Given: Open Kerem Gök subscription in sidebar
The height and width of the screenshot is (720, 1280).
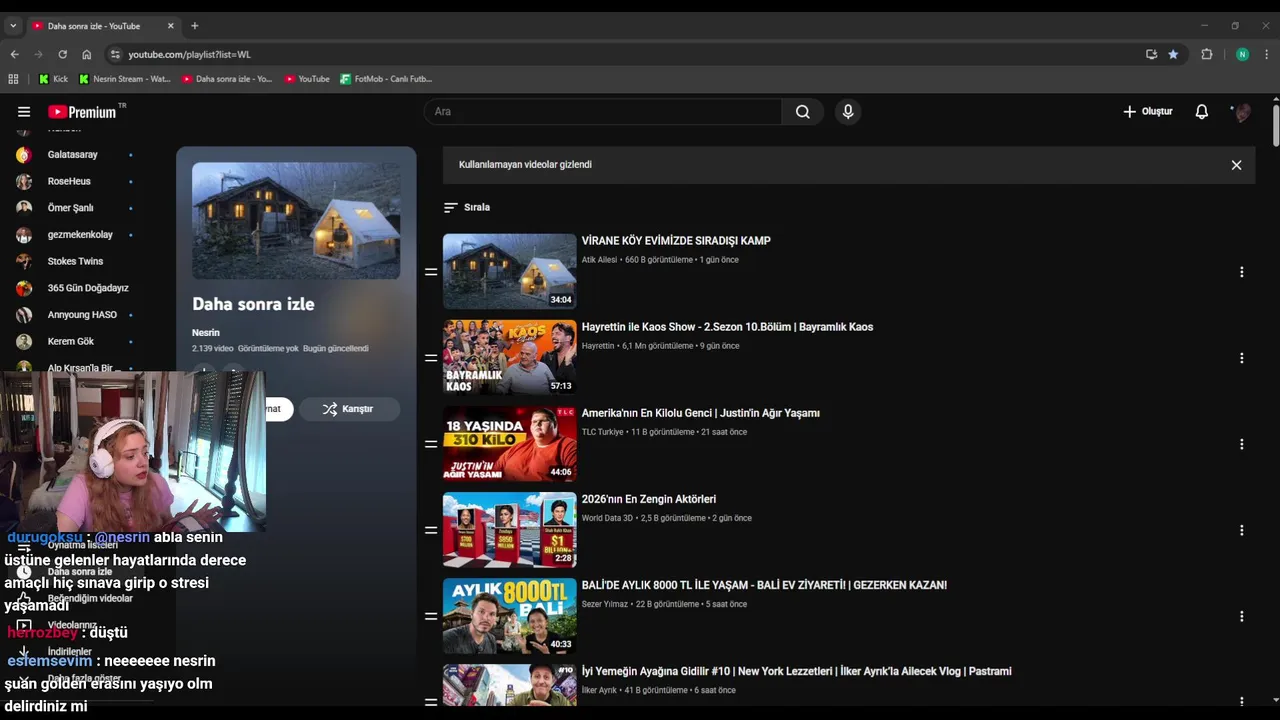Looking at the screenshot, I should (x=75, y=341).
